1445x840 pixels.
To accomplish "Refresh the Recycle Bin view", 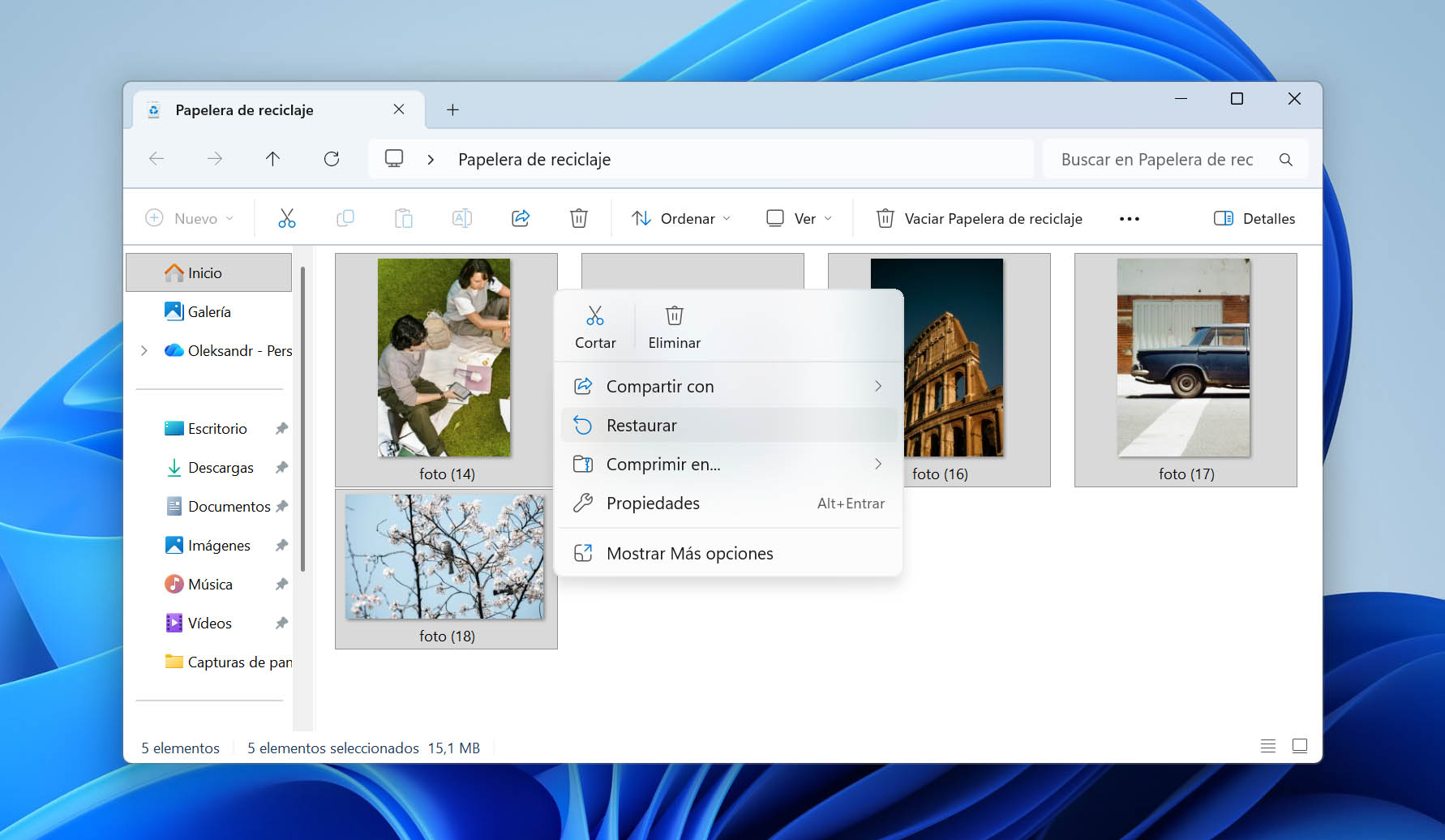I will coord(332,159).
